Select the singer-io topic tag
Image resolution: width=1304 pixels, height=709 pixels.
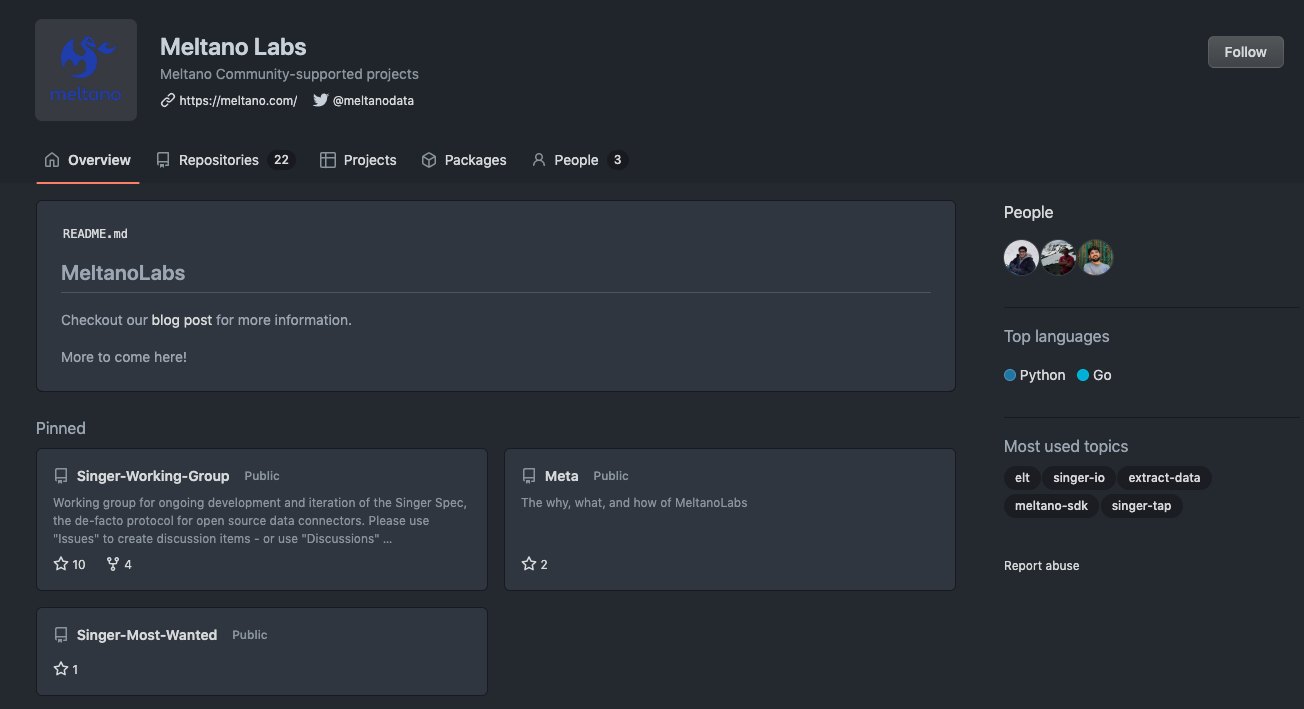pos(1079,478)
